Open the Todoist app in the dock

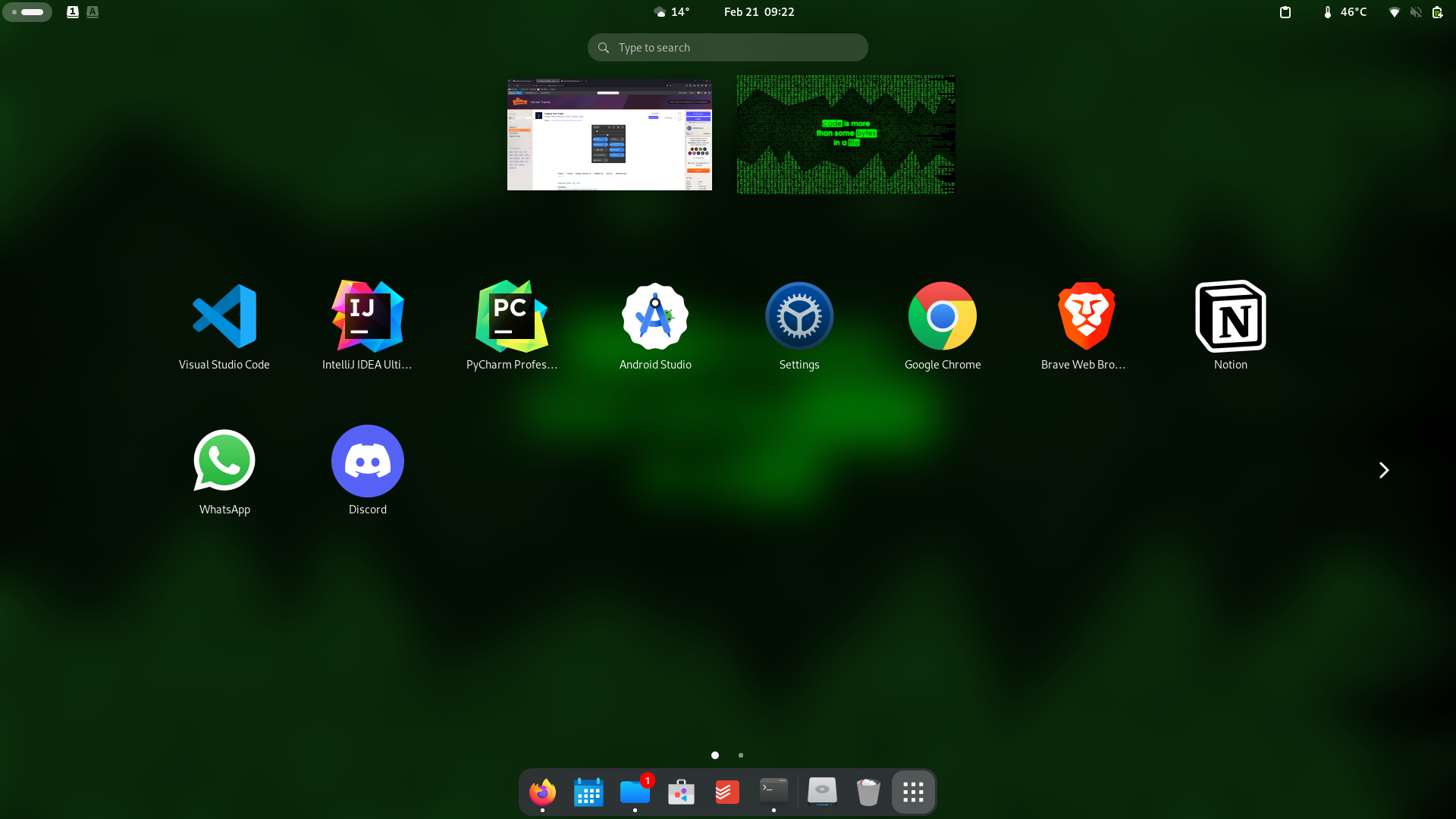tap(727, 792)
